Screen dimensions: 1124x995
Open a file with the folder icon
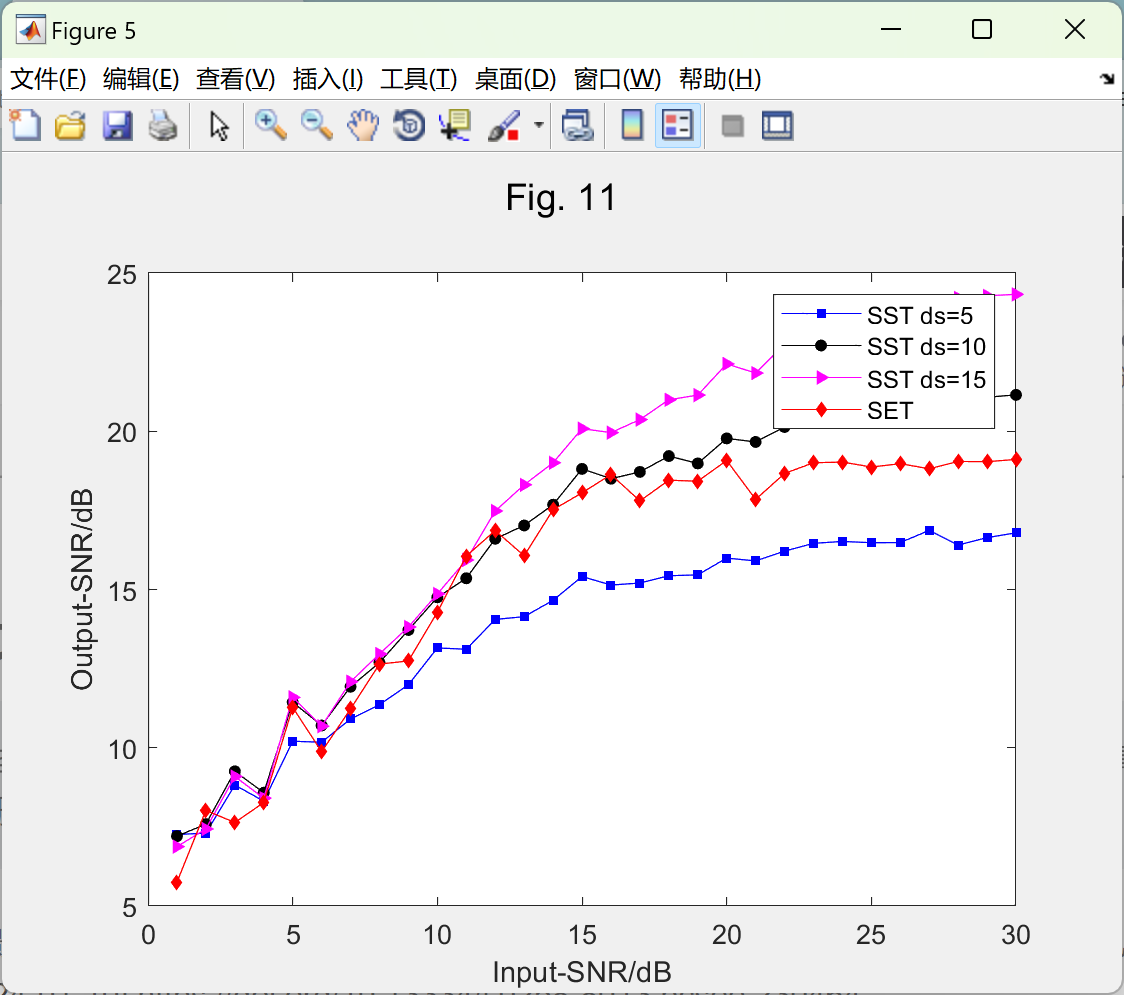click(70, 125)
